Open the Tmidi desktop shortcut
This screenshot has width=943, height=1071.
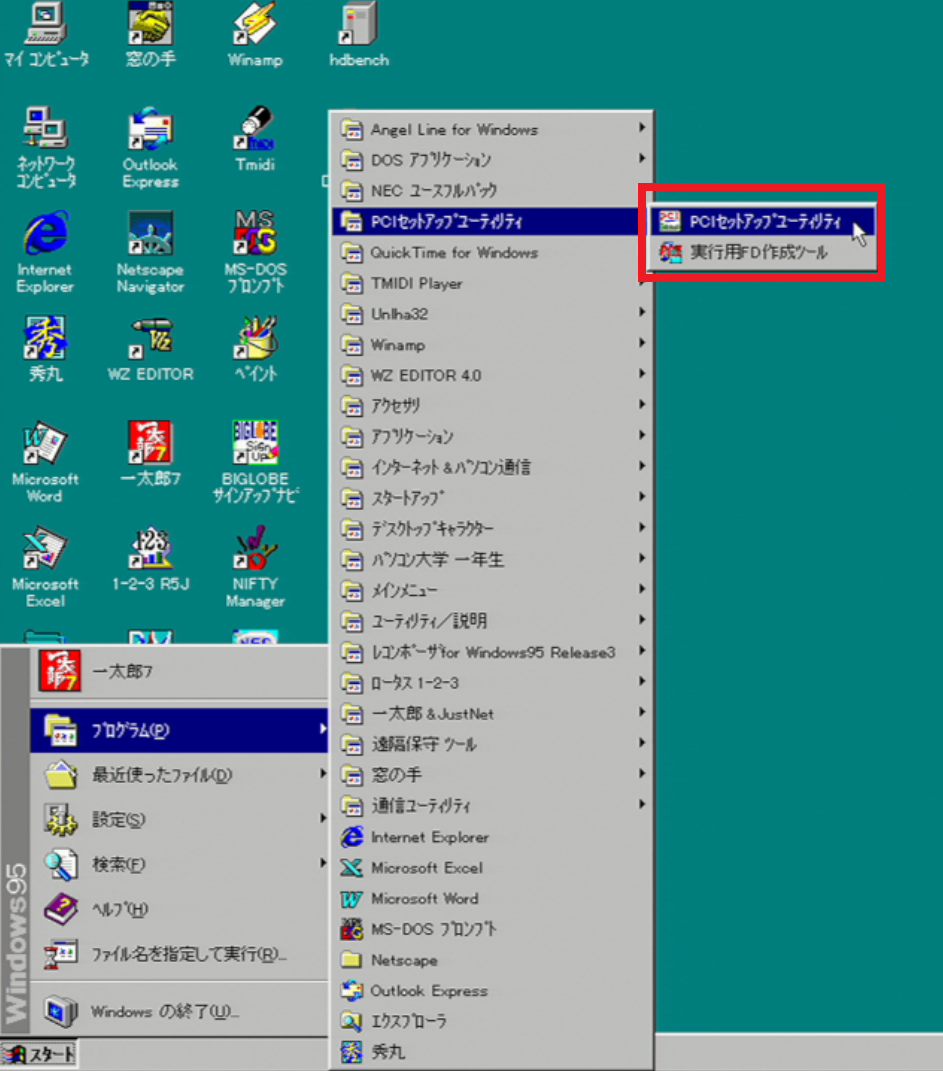[255, 139]
